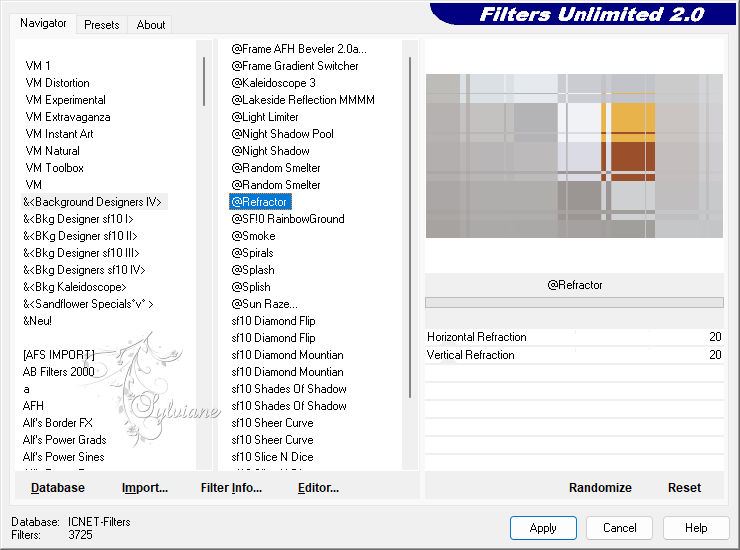Select &<Bkg Designer sf10 III> category
The height and width of the screenshot is (550, 740).
pyautogui.click(x=81, y=253)
